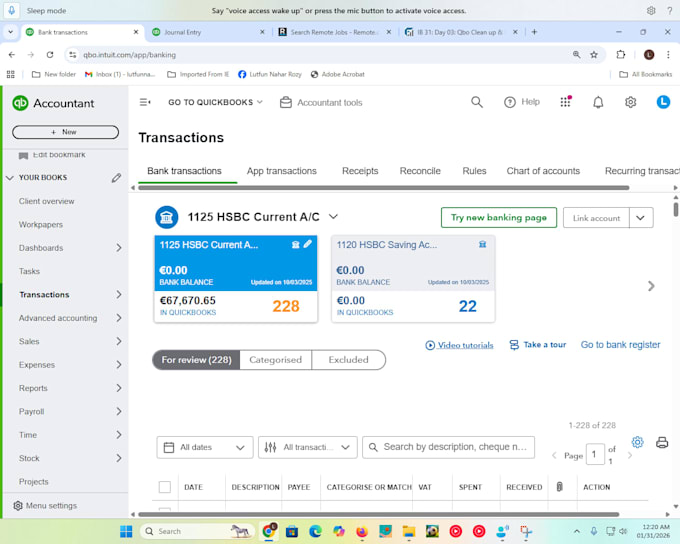Print the transactions list

coord(662,442)
